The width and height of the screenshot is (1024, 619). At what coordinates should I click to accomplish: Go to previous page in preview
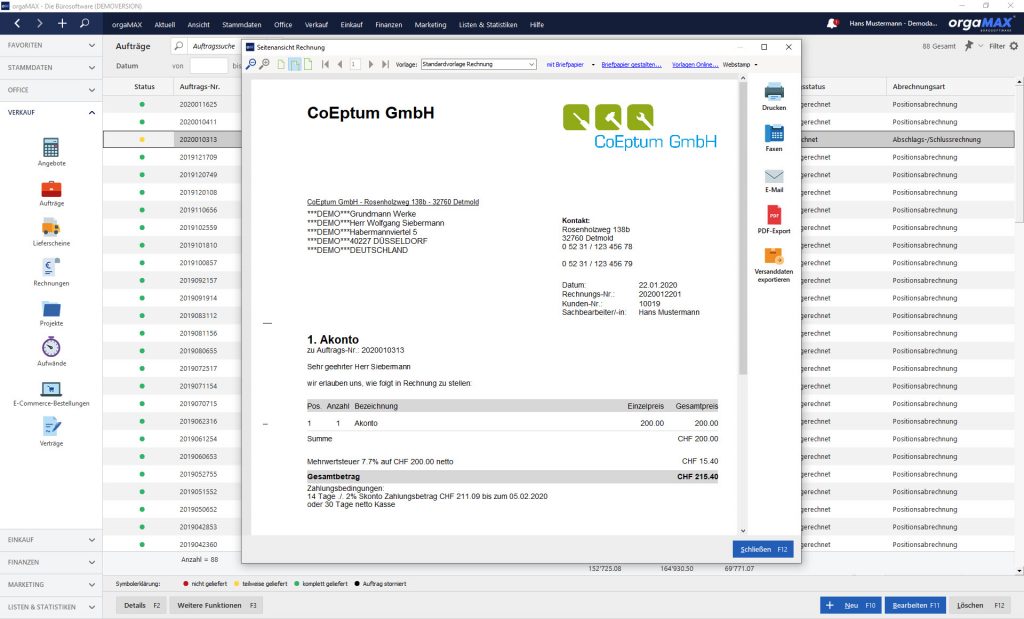pos(340,64)
